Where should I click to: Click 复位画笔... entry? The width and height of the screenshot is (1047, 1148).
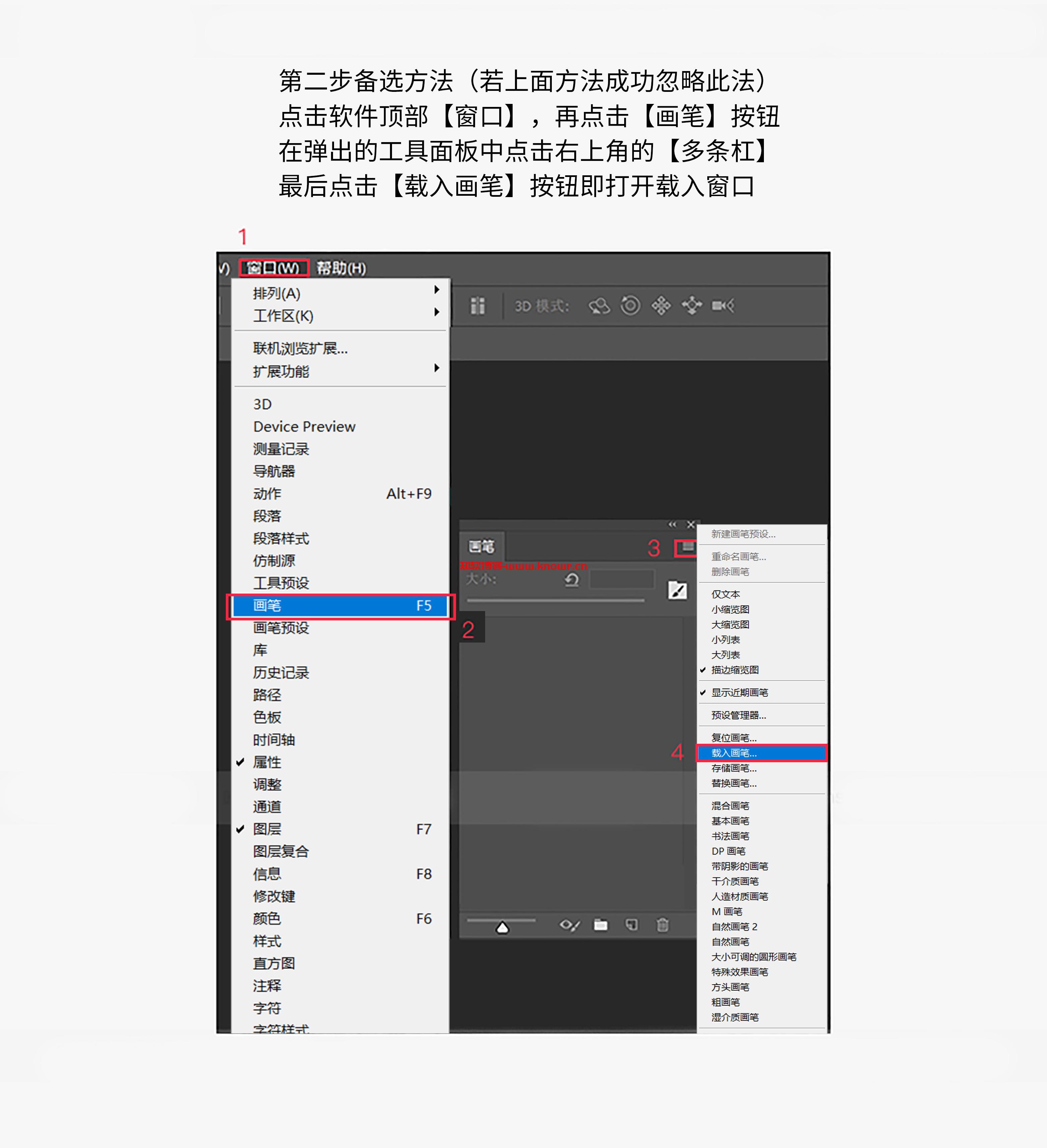point(762,737)
